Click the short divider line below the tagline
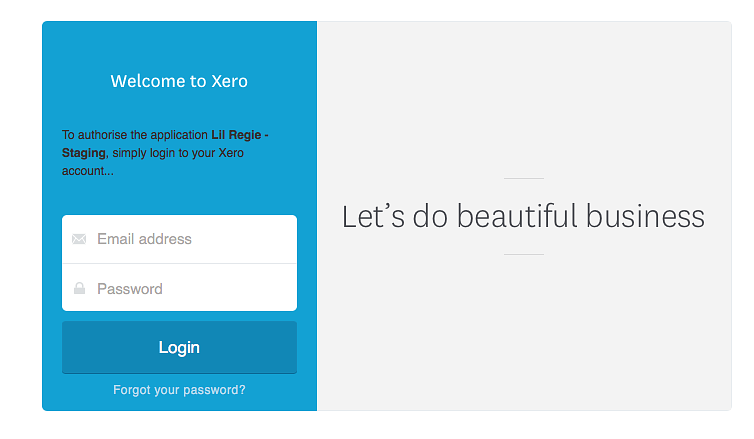 click(x=523, y=254)
